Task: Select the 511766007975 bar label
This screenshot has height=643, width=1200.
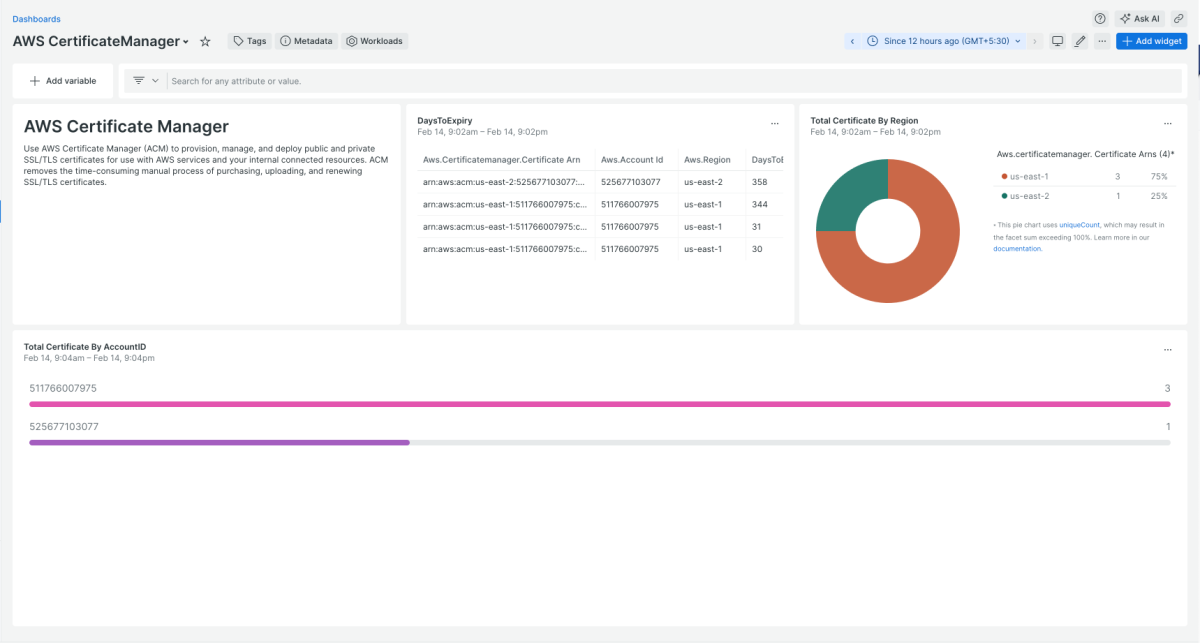Action: [63, 388]
